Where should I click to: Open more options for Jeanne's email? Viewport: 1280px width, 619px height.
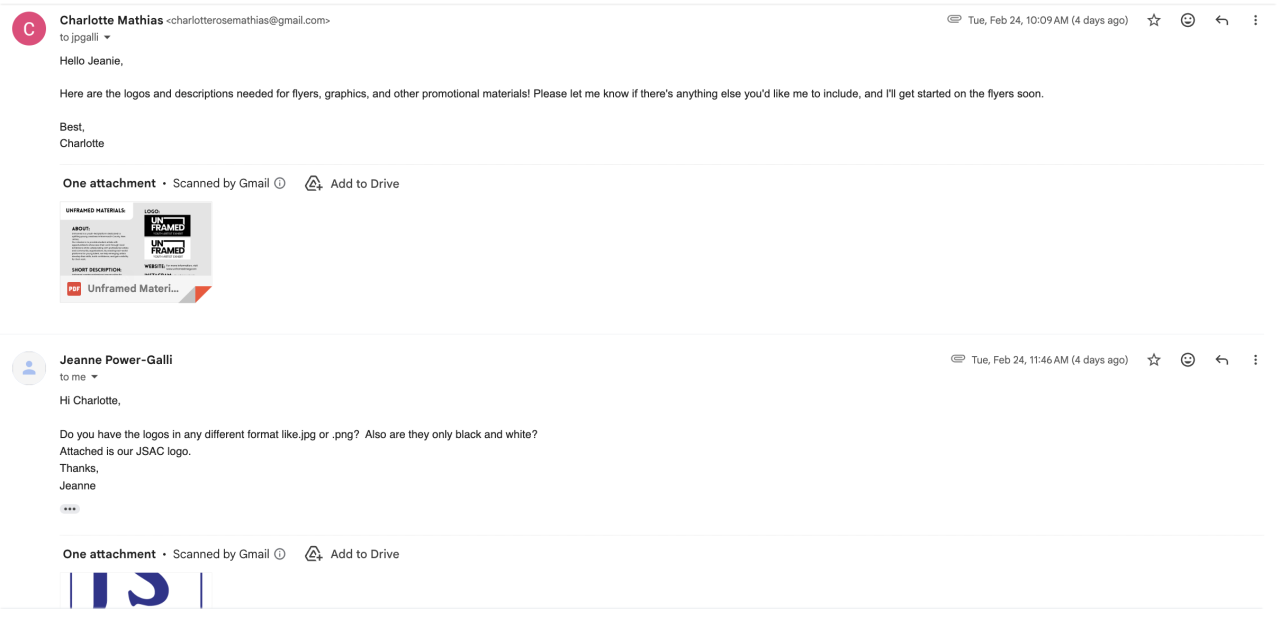pos(1256,360)
